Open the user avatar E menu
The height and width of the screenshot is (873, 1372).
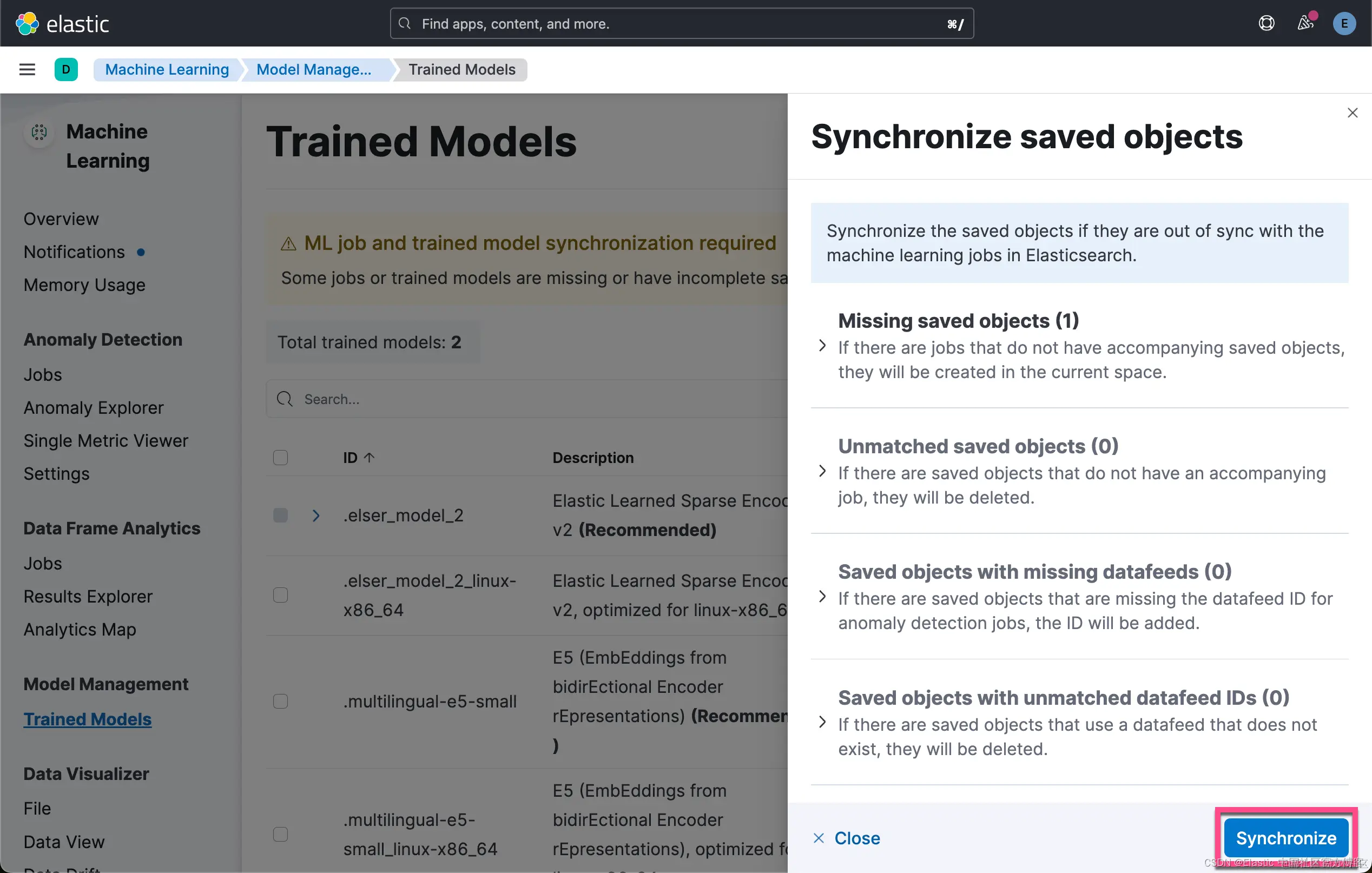[1344, 23]
